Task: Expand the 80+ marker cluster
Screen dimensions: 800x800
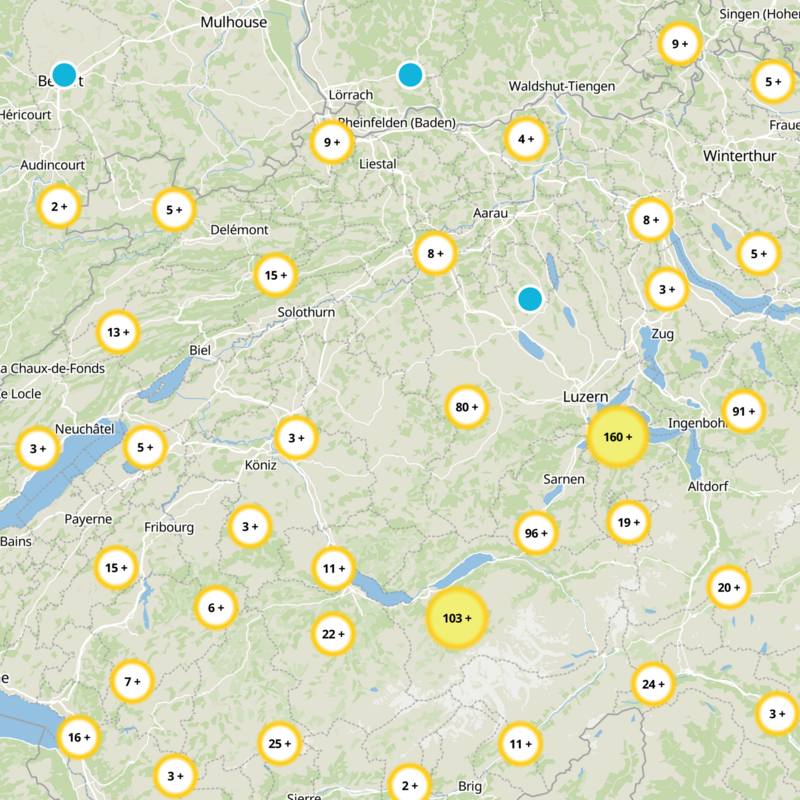Action: (x=464, y=407)
